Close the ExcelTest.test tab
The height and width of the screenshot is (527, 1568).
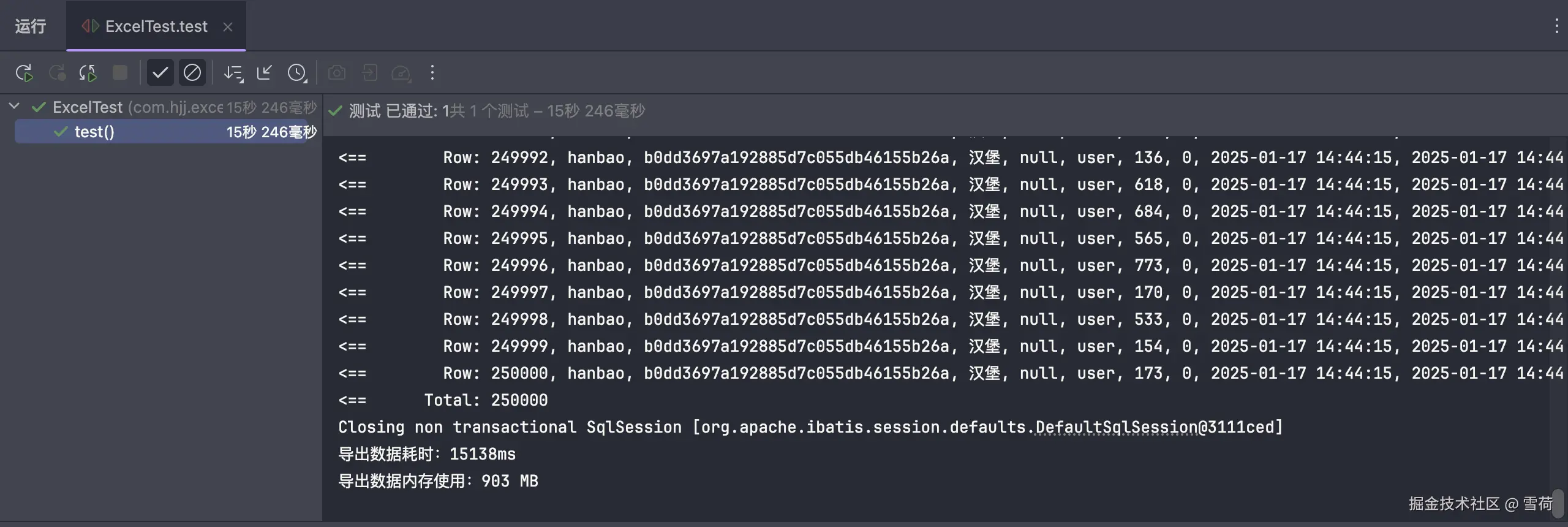[x=228, y=27]
